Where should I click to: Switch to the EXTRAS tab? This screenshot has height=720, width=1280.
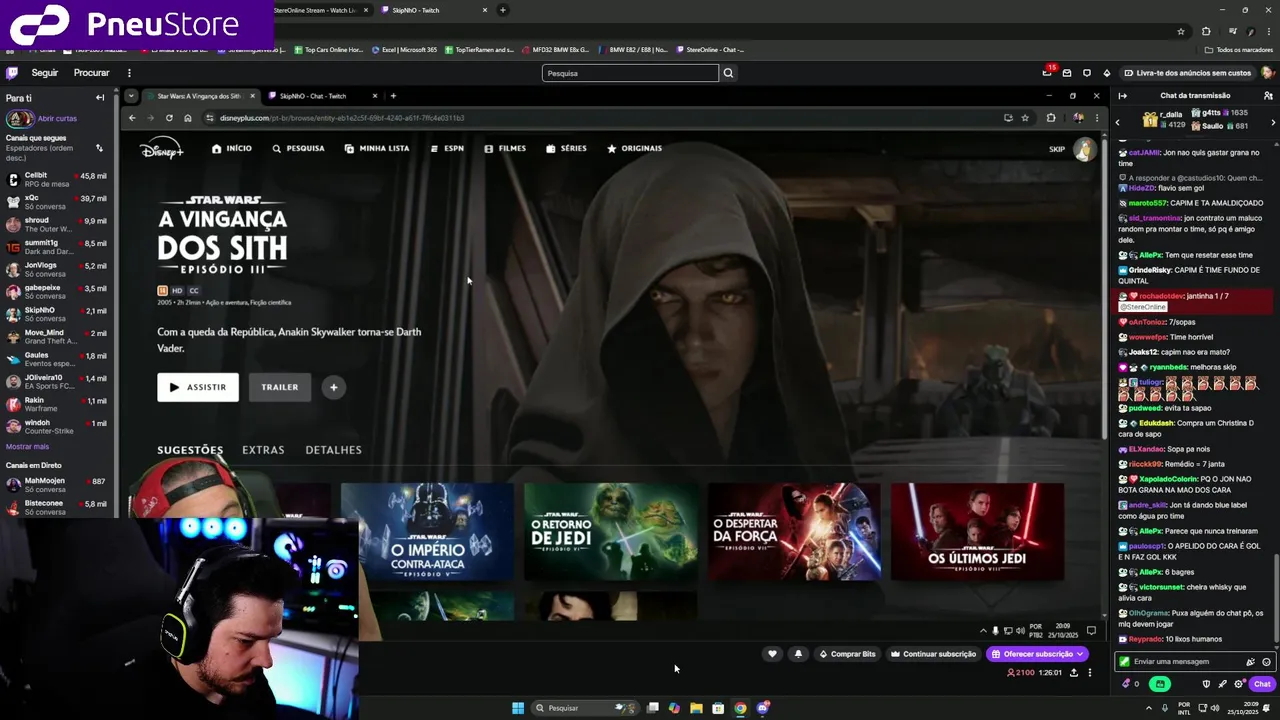coord(263,450)
